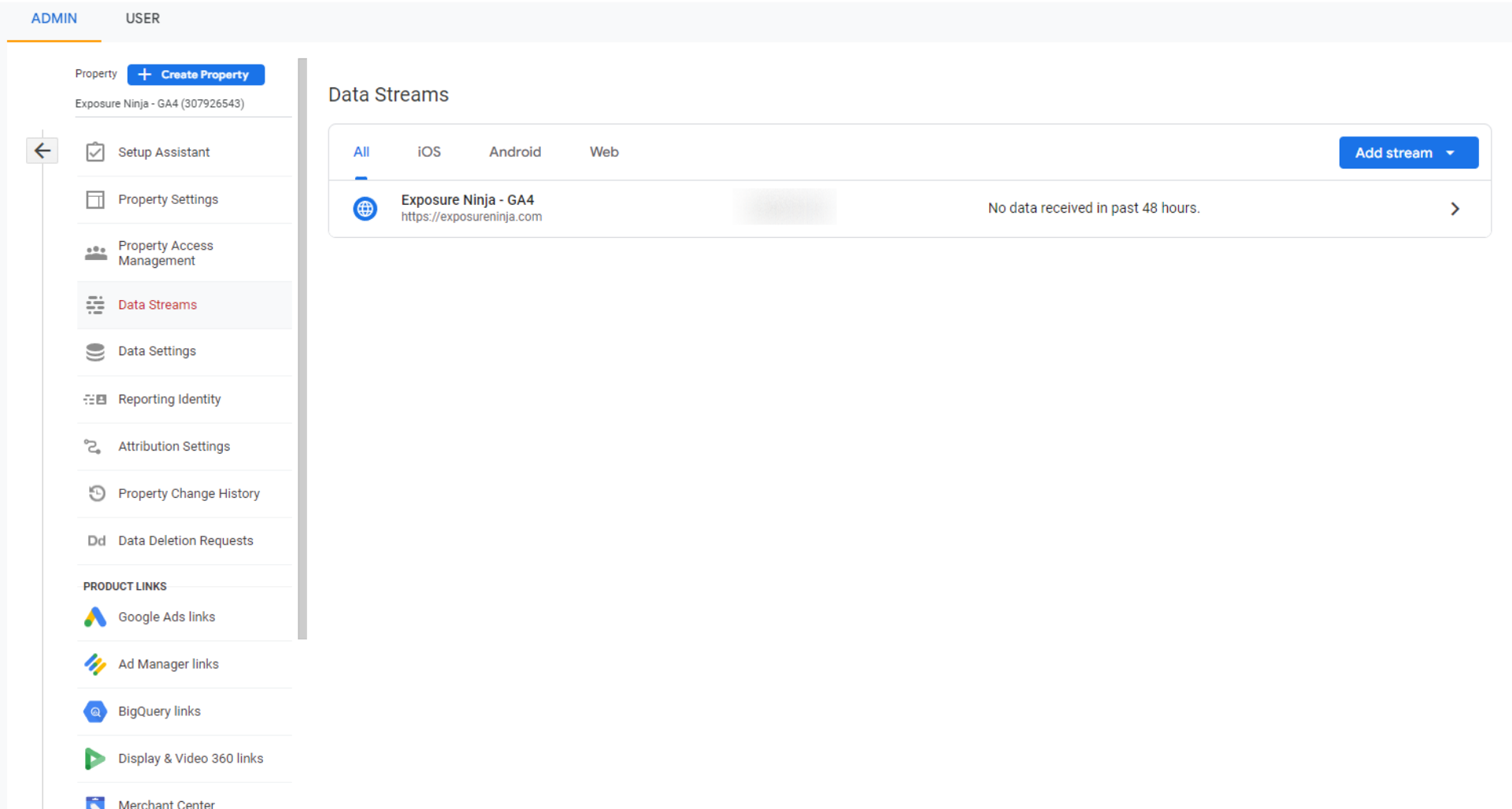Click the web globe icon of stream
The width and height of the screenshot is (1512, 809).
click(x=365, y=209)
